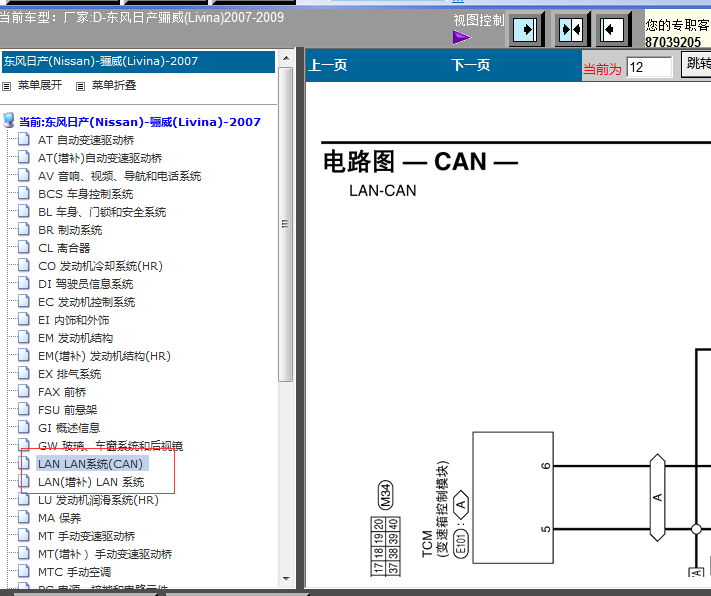Expand all menus via 菜单展开 label
This screenshot has width=711, height=596.
[x=40, y=85]
